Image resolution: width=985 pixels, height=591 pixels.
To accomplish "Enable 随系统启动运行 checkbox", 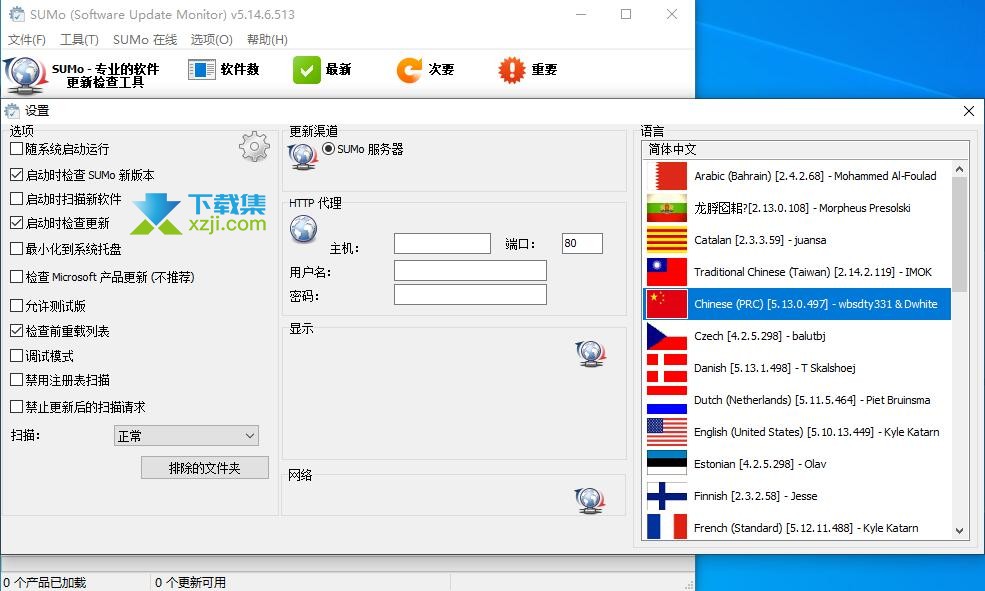I will pos(16,149).
